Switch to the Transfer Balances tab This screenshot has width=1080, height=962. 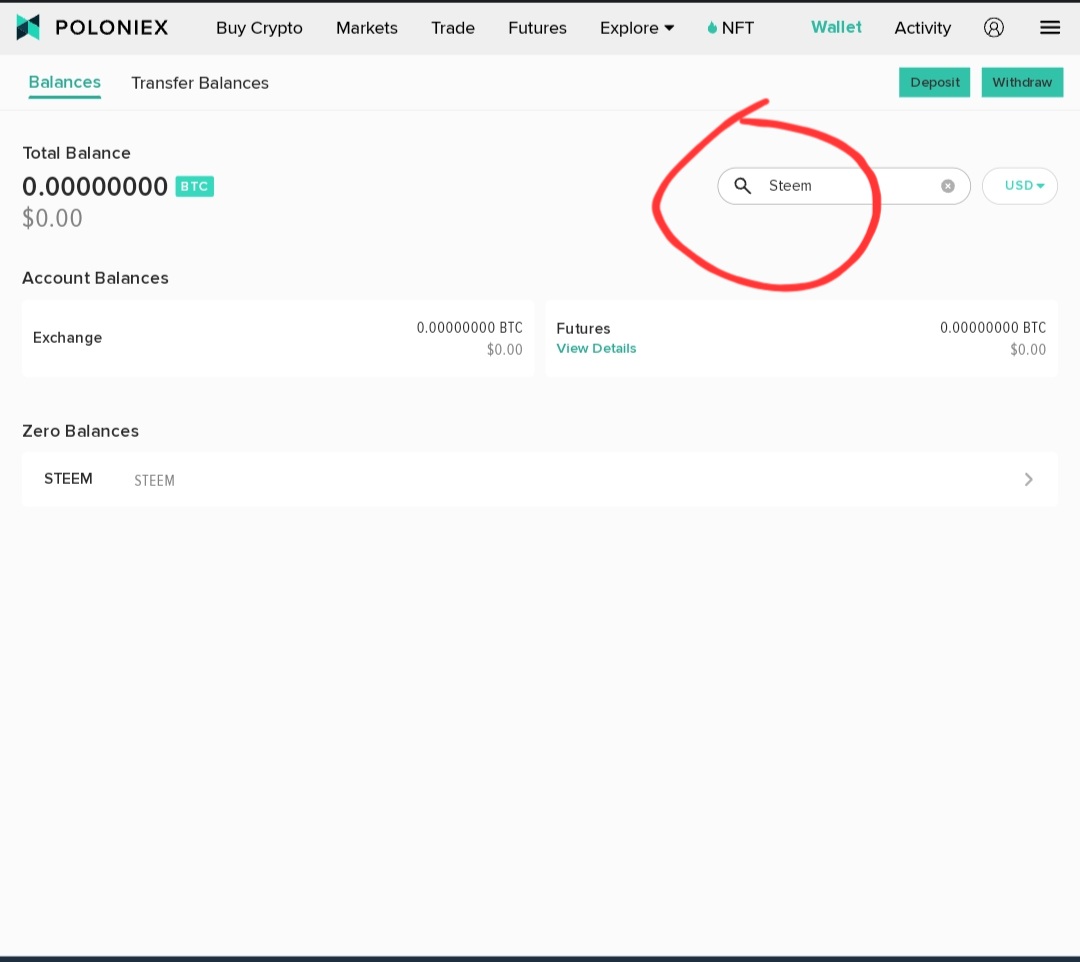[x=200, y=83]
